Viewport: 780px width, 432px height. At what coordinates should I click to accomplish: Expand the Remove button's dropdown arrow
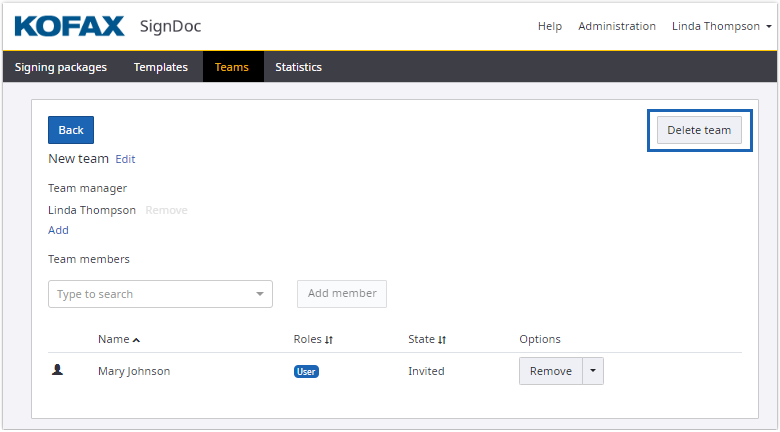(x=592, y=371)
